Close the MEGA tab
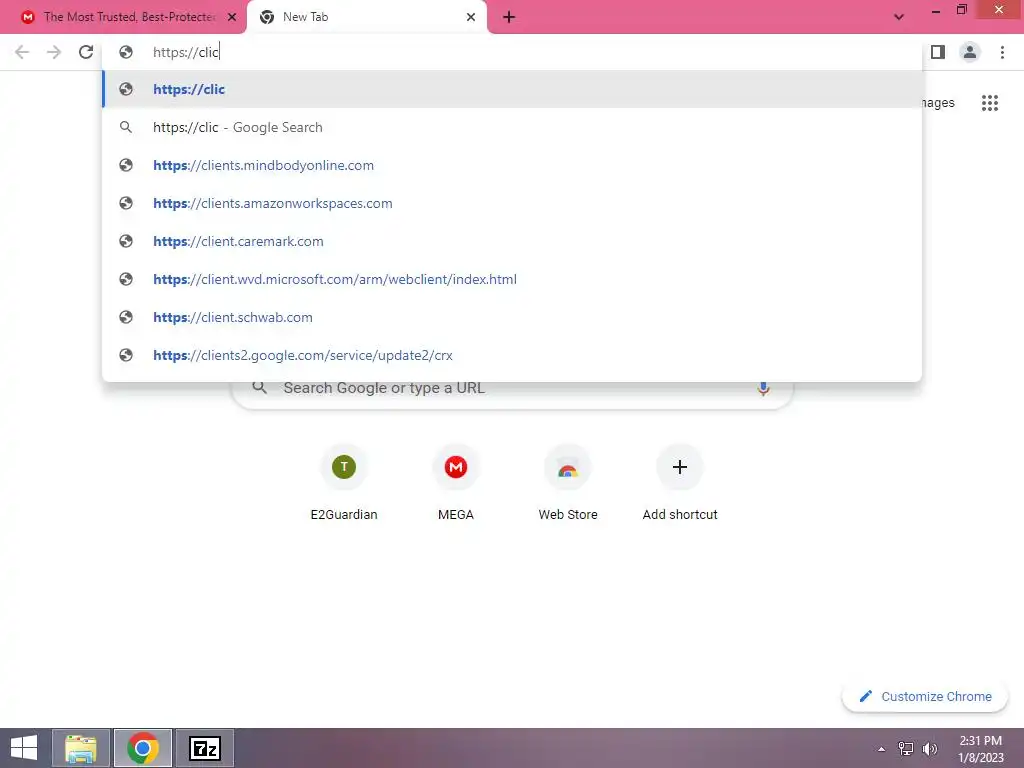 [232, 17]
